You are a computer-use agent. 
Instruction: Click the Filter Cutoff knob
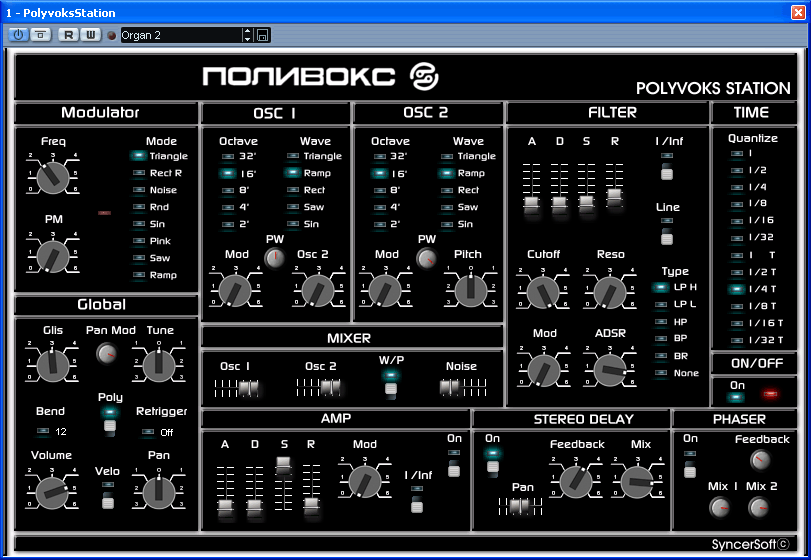[543, 293]
